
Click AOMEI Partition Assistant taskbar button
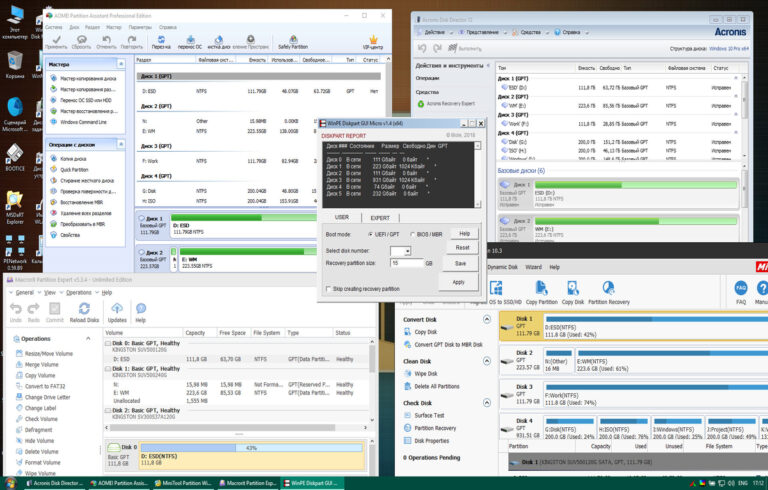click(x=120, y=483)
